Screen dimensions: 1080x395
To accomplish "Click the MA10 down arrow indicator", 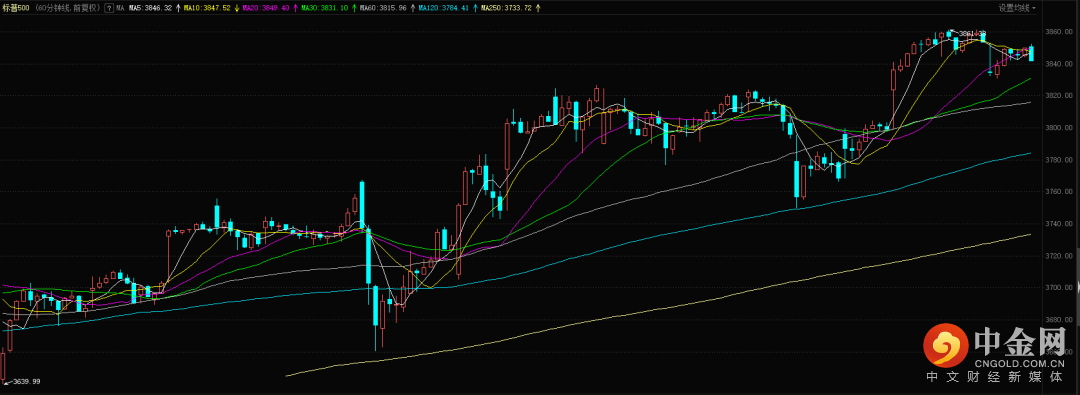I will coord(236,8).
